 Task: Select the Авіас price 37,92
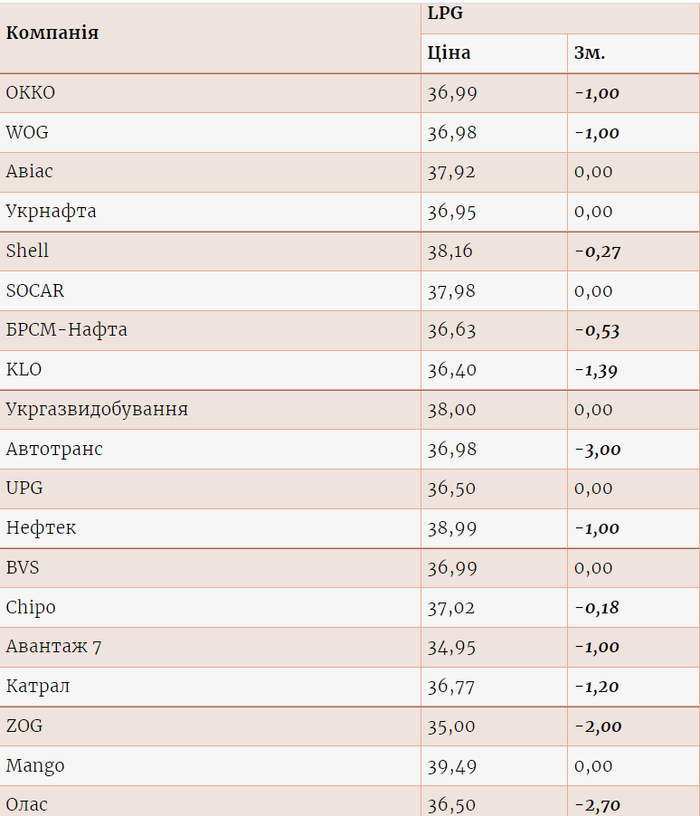451,172
